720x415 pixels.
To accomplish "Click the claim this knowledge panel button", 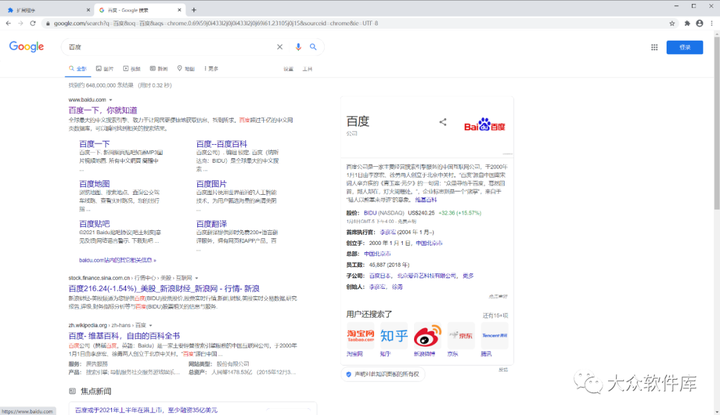I will [x=383, y=374].
